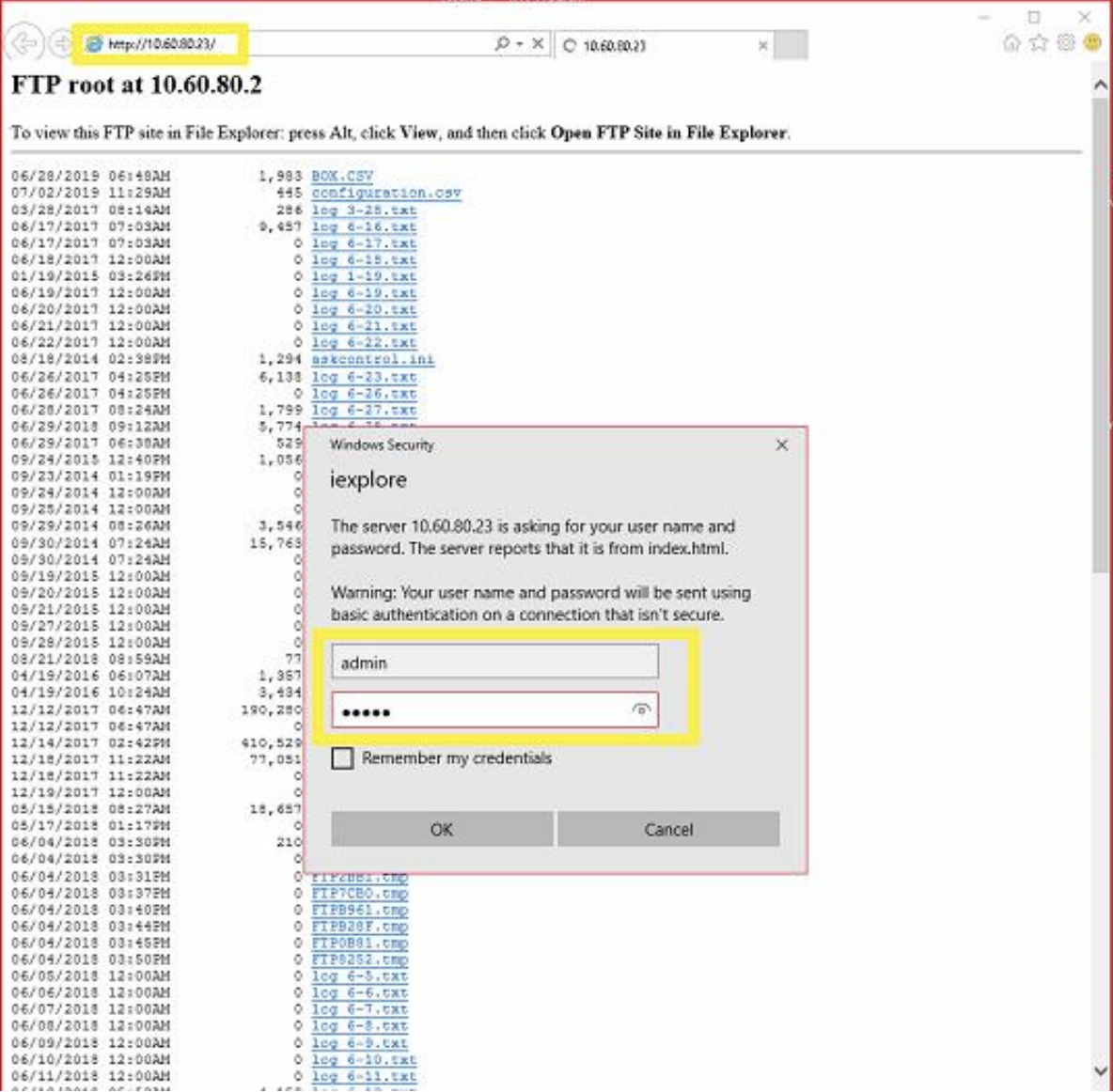The height and width of the screenshot is (1092, 1113).
Task: Open the Home page icon
Action: [1011, 43]
